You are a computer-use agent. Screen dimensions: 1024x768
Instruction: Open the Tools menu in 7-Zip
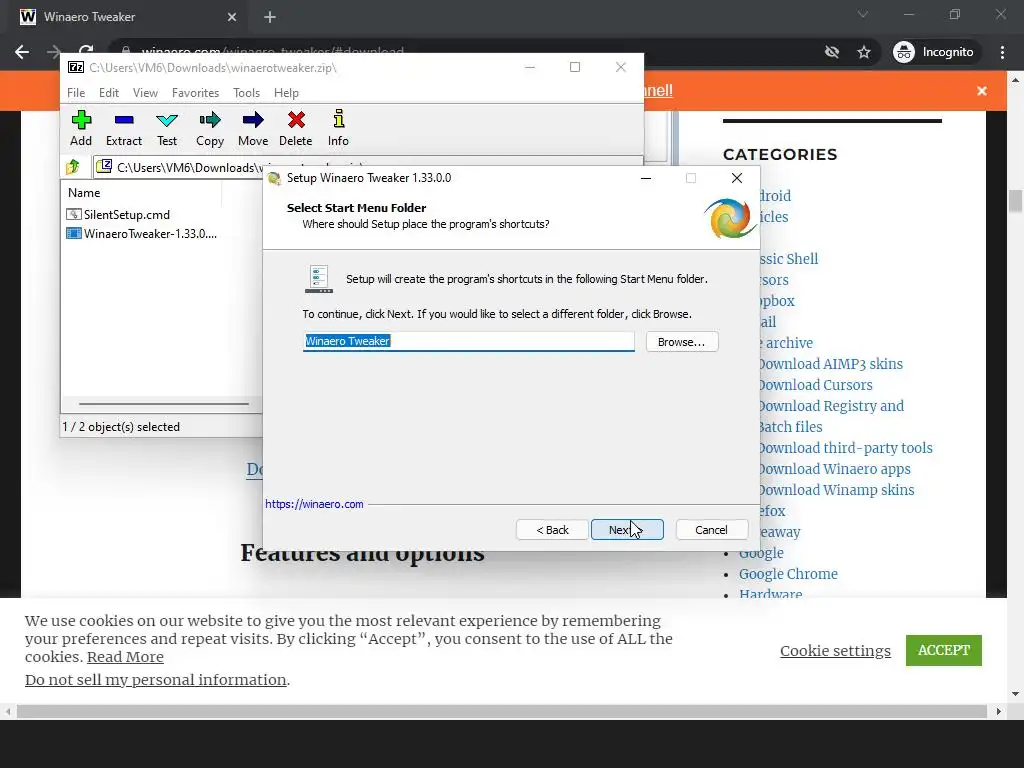click(246, 93)
